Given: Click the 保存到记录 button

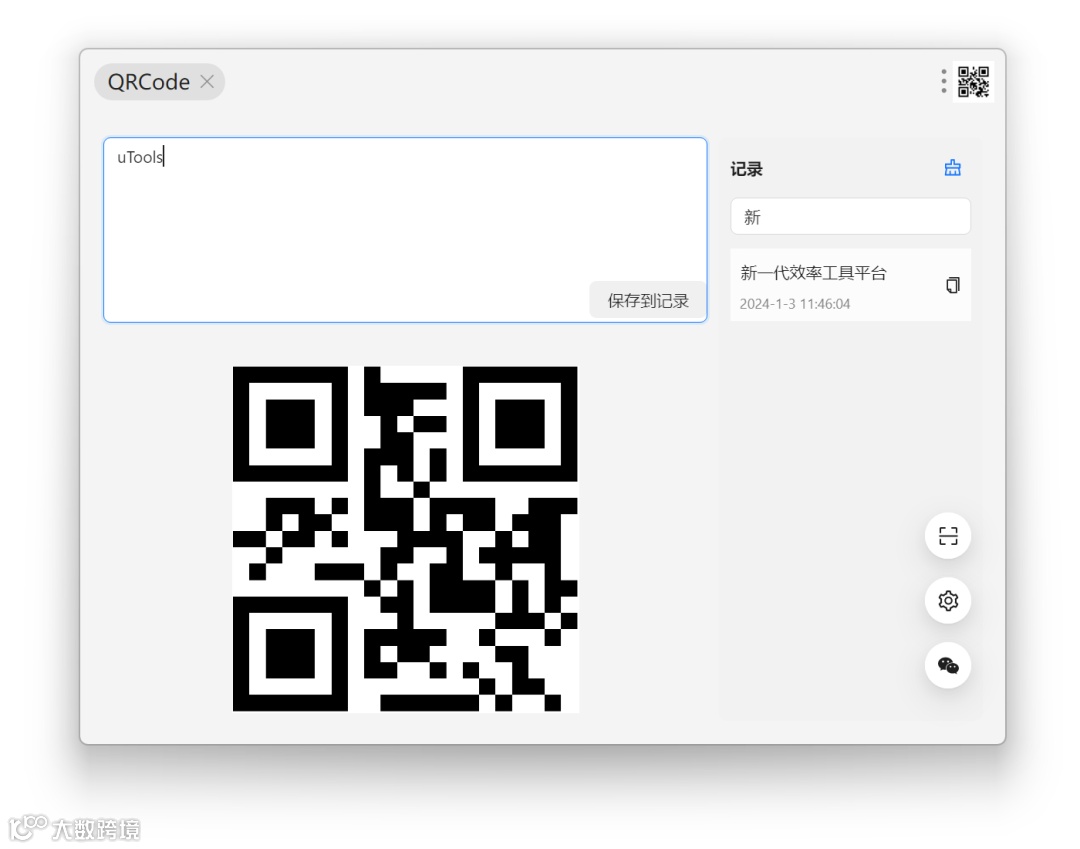Looking at the screenshot, I should coord(648,300).
